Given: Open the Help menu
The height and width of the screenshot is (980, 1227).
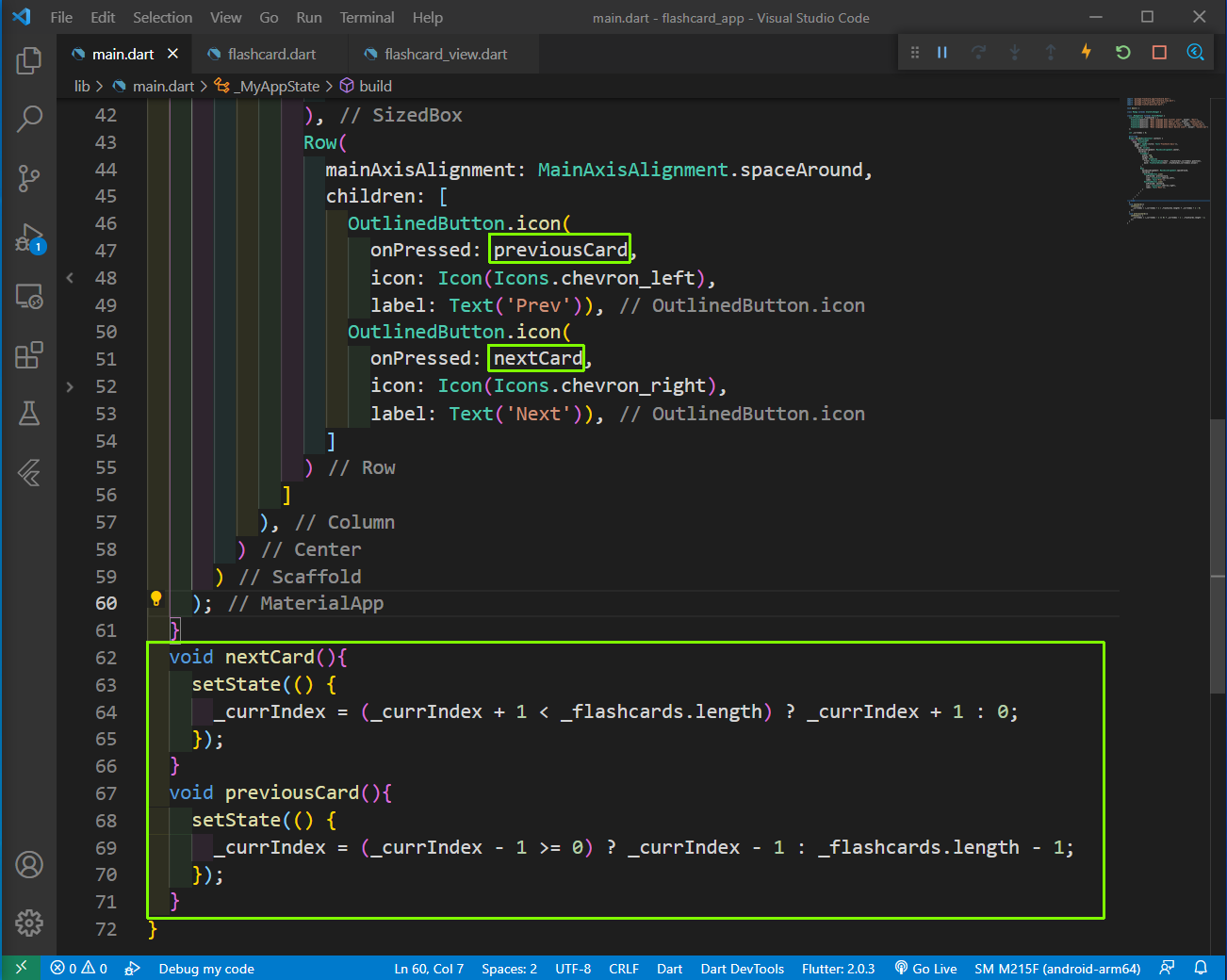Looking at the screenshot, I should pyautogui.click(x=427, y=17).
